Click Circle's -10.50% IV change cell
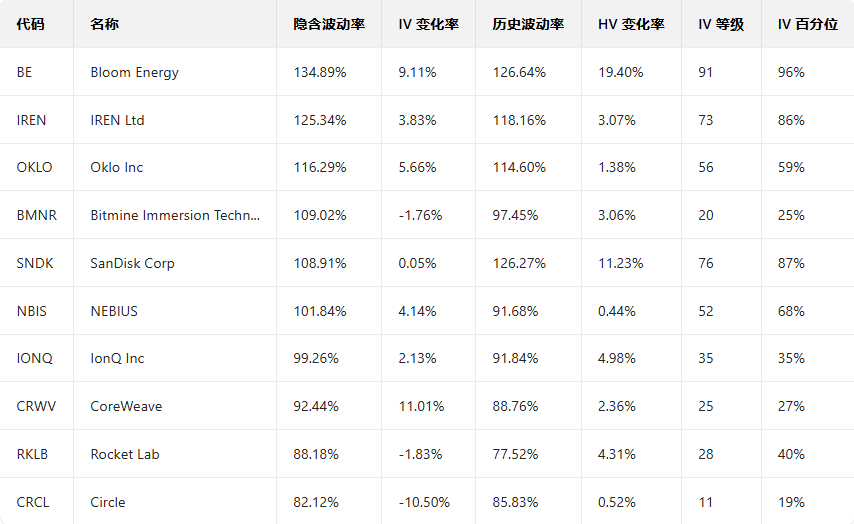This screenshot has width=854, height=524. pos(424,502)
